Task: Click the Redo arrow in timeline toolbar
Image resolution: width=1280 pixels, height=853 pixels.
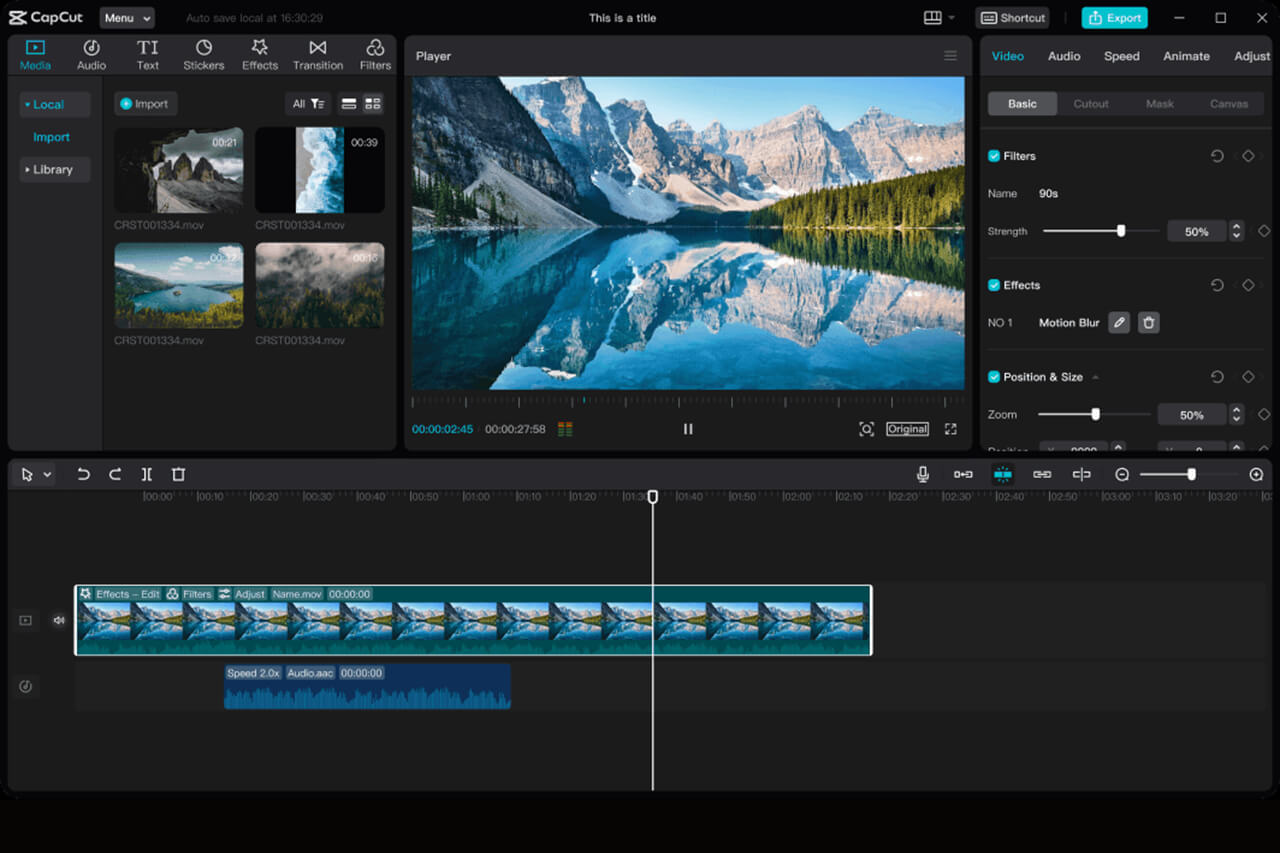Action: 115,474
